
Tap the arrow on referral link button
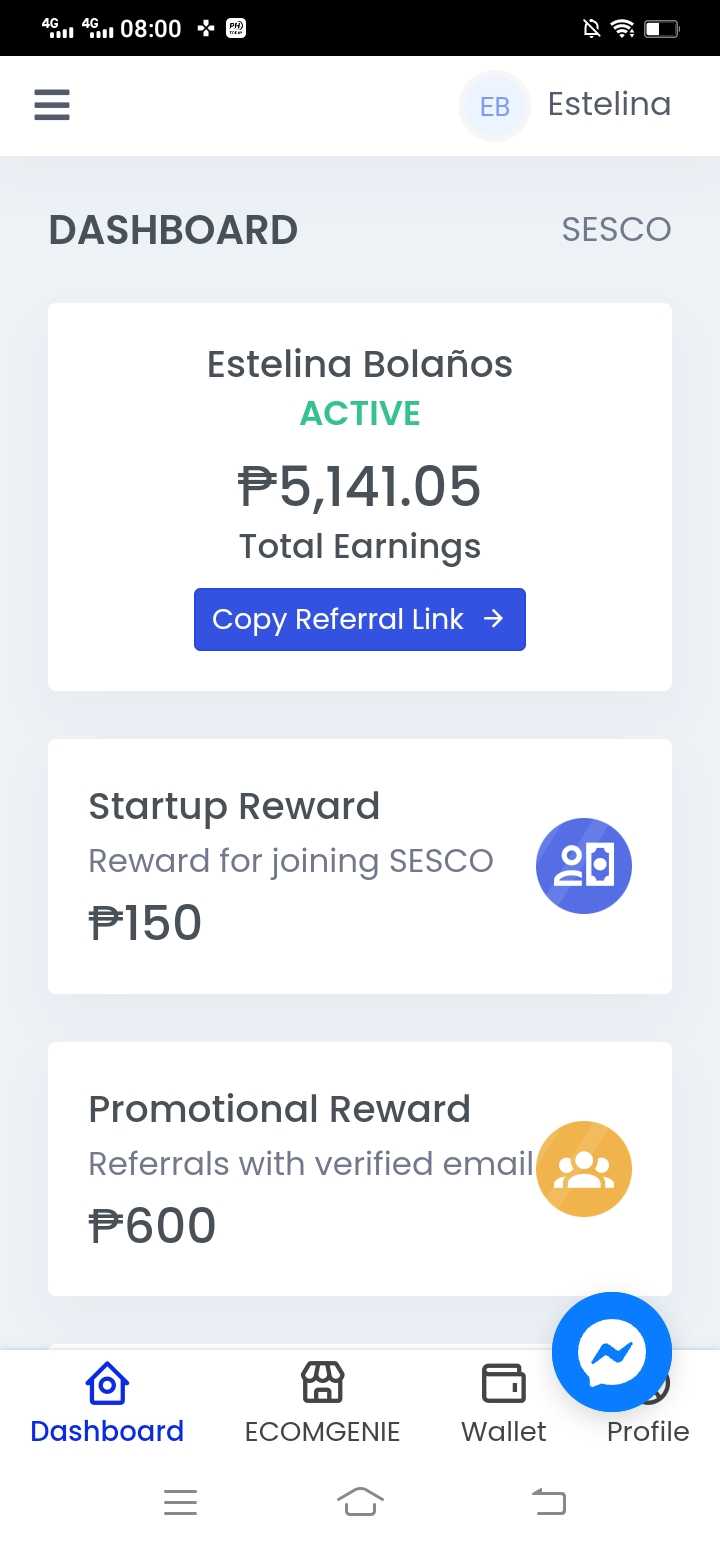click(493, 619)
